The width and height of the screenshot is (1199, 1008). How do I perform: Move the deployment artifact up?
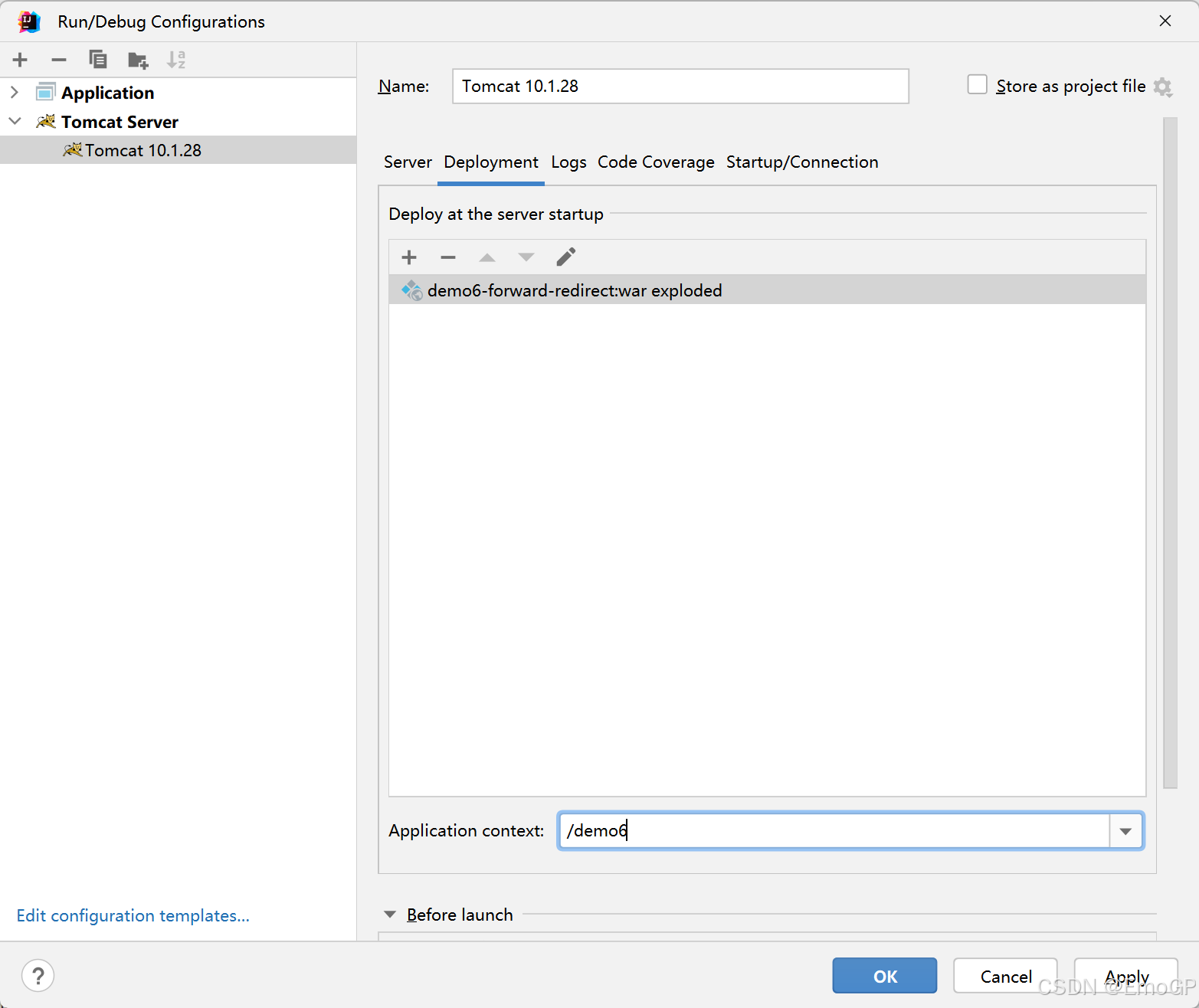[487, 257]
